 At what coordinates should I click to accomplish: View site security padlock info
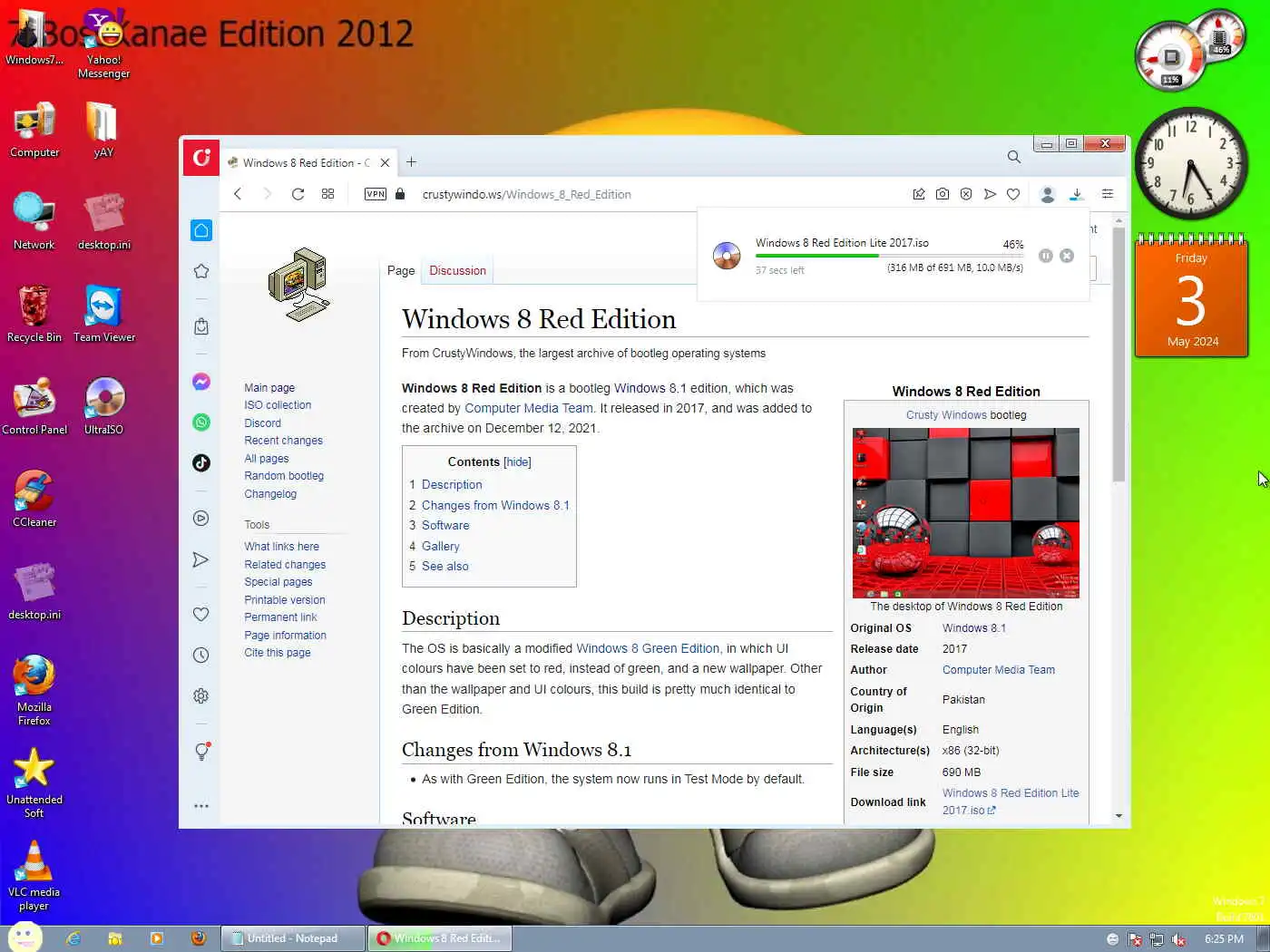coord(400,194)
